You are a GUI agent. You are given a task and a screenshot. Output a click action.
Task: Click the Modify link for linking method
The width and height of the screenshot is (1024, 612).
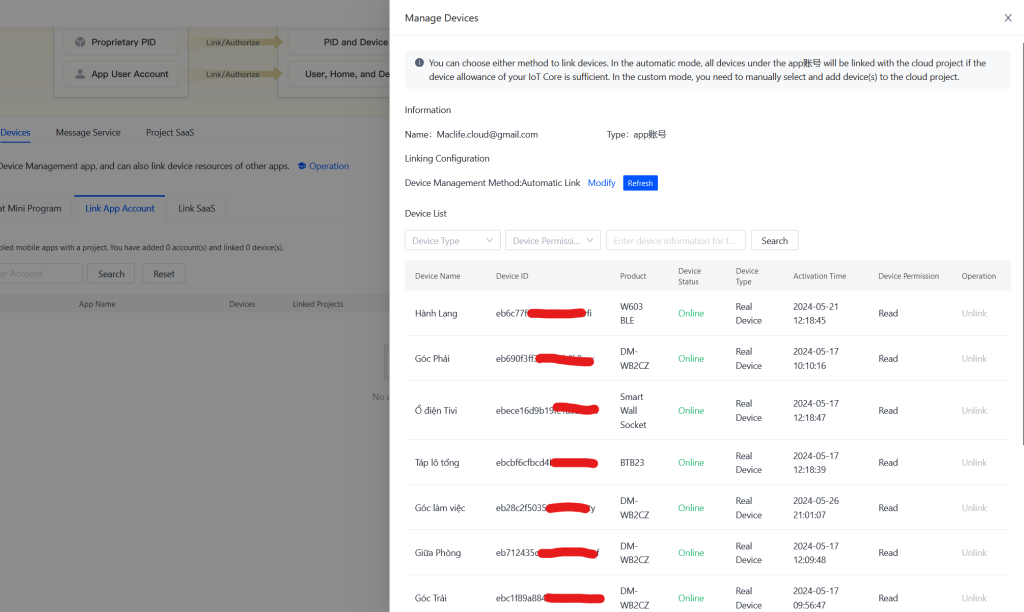point(601,183)
